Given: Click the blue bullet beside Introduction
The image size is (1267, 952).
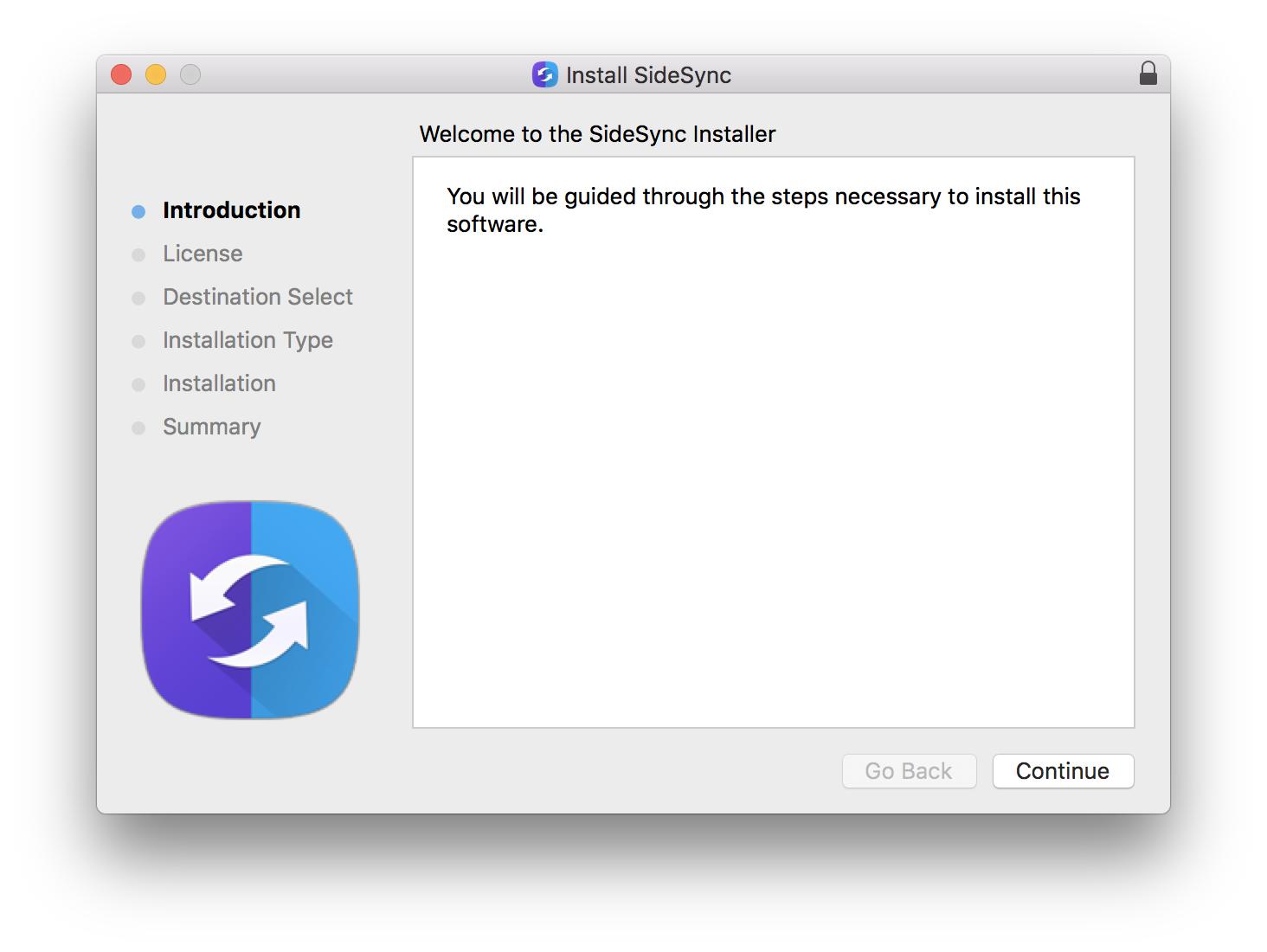Looking at the screenshot, I should pyautogui.click(x=138, y=212).
